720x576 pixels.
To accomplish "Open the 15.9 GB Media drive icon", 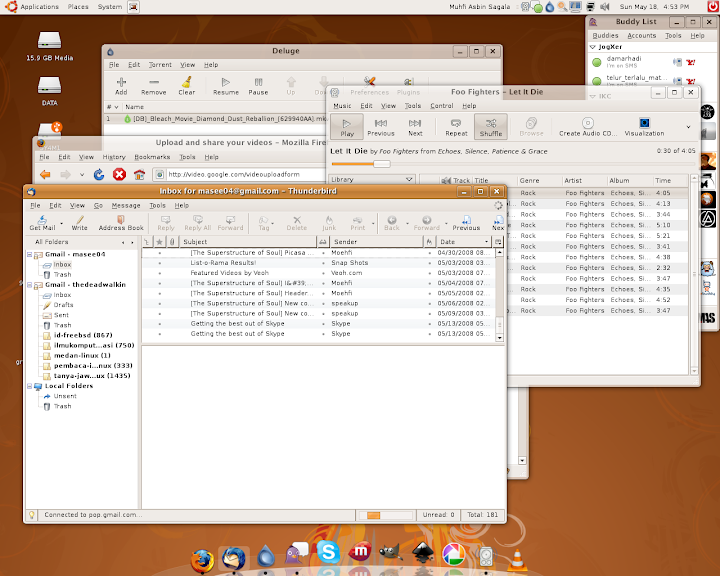I will click(x=50, y=45).
